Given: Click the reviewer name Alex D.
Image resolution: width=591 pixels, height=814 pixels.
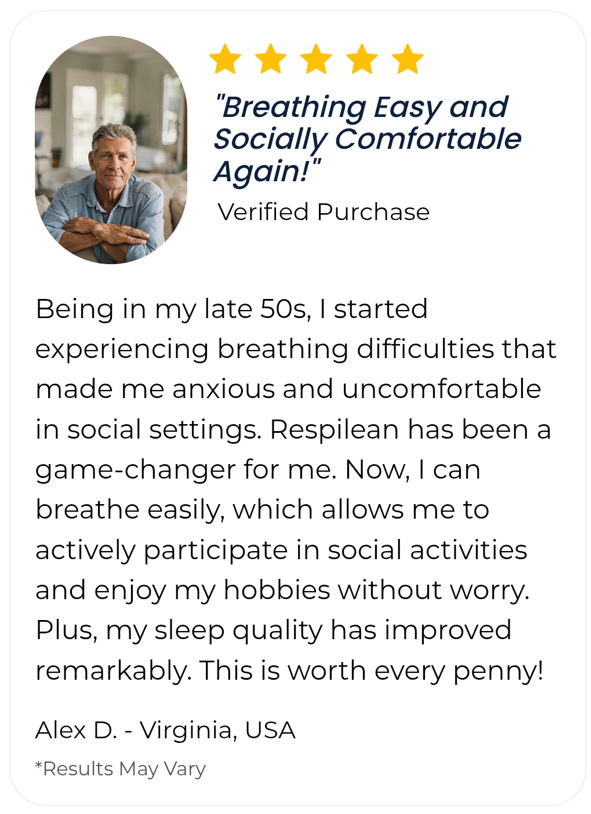Looking at the screenshot, I should [x=76, y=730].
